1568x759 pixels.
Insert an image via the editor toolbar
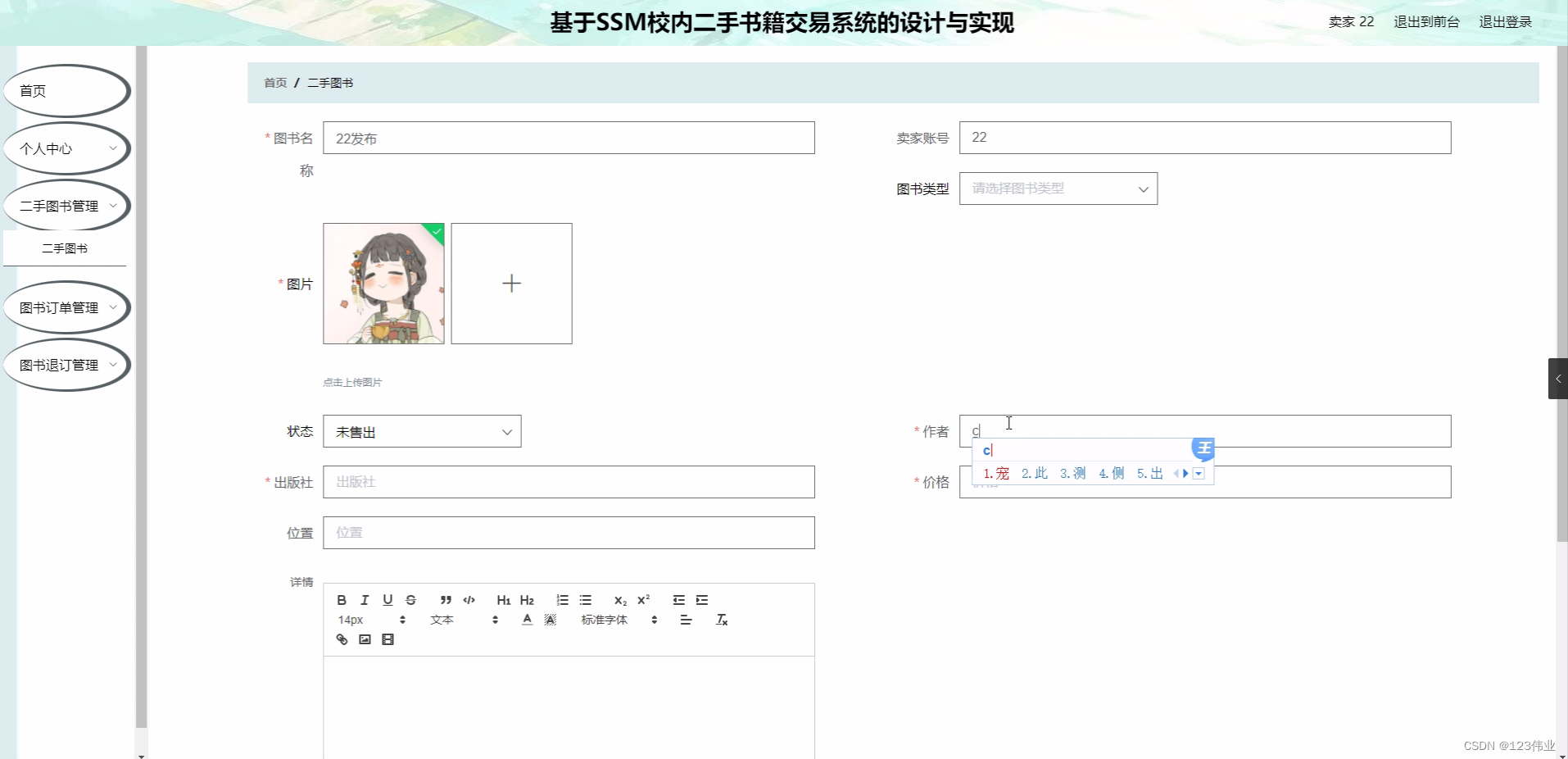coord(365,639)
